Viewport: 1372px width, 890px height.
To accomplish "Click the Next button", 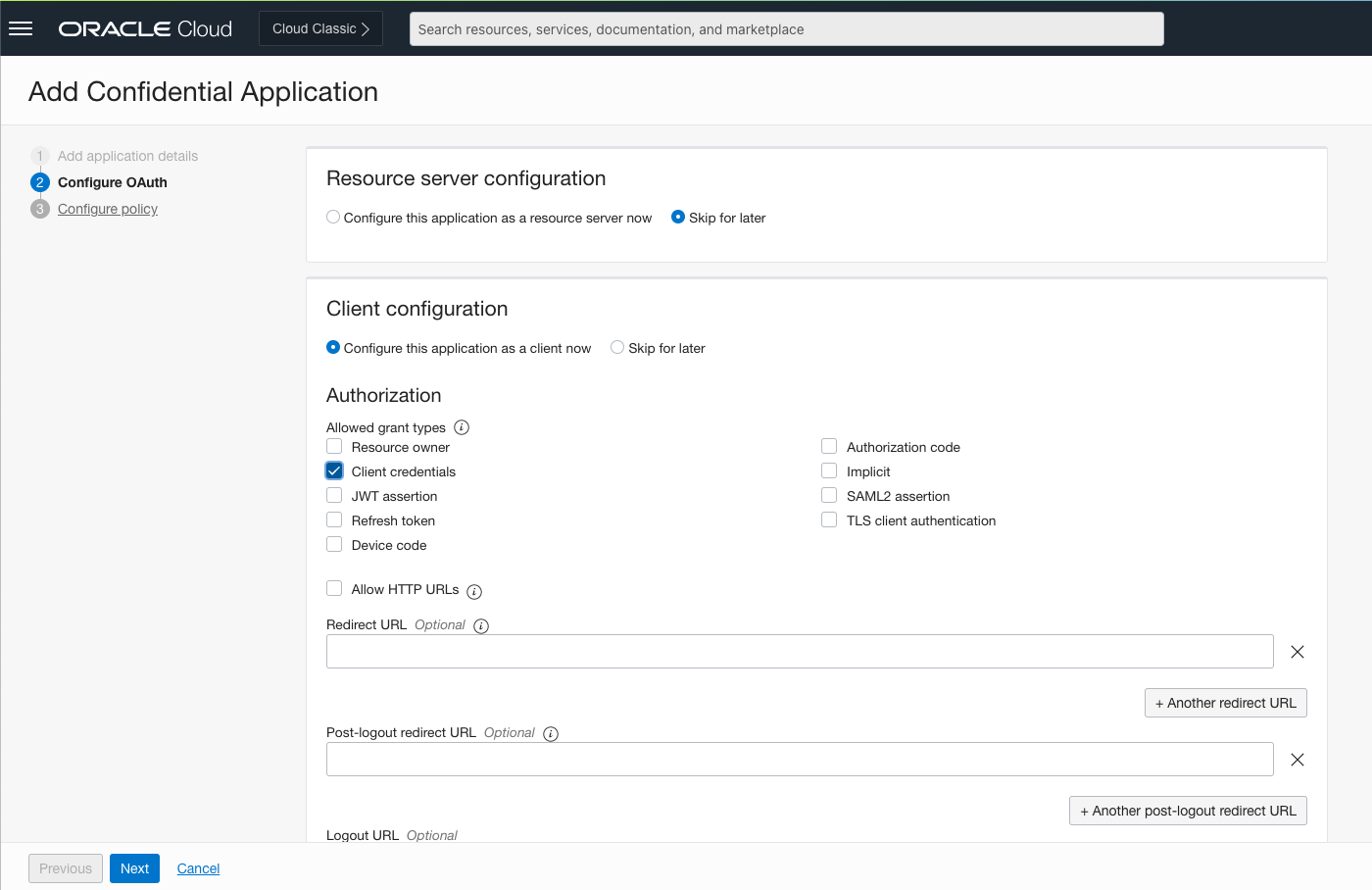I will coord(134,868).
